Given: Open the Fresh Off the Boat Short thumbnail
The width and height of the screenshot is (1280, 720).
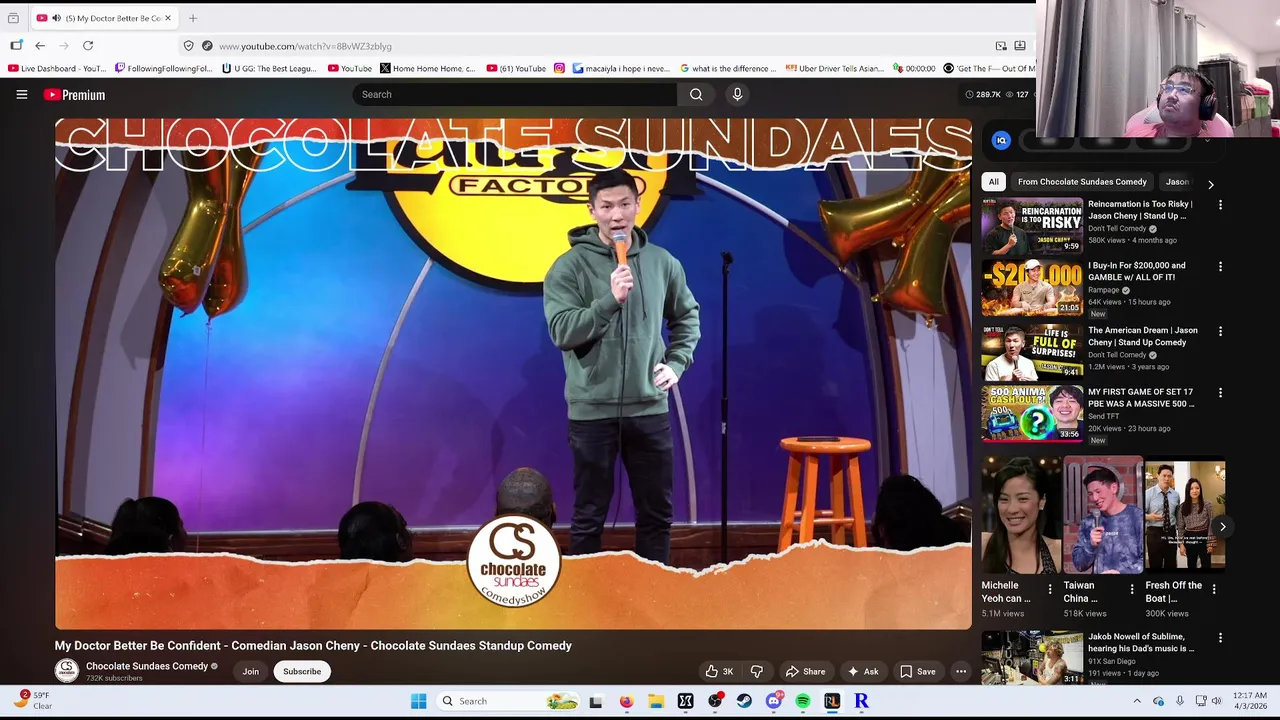Looking at the screenshot, I should [x=1185, y=516].
